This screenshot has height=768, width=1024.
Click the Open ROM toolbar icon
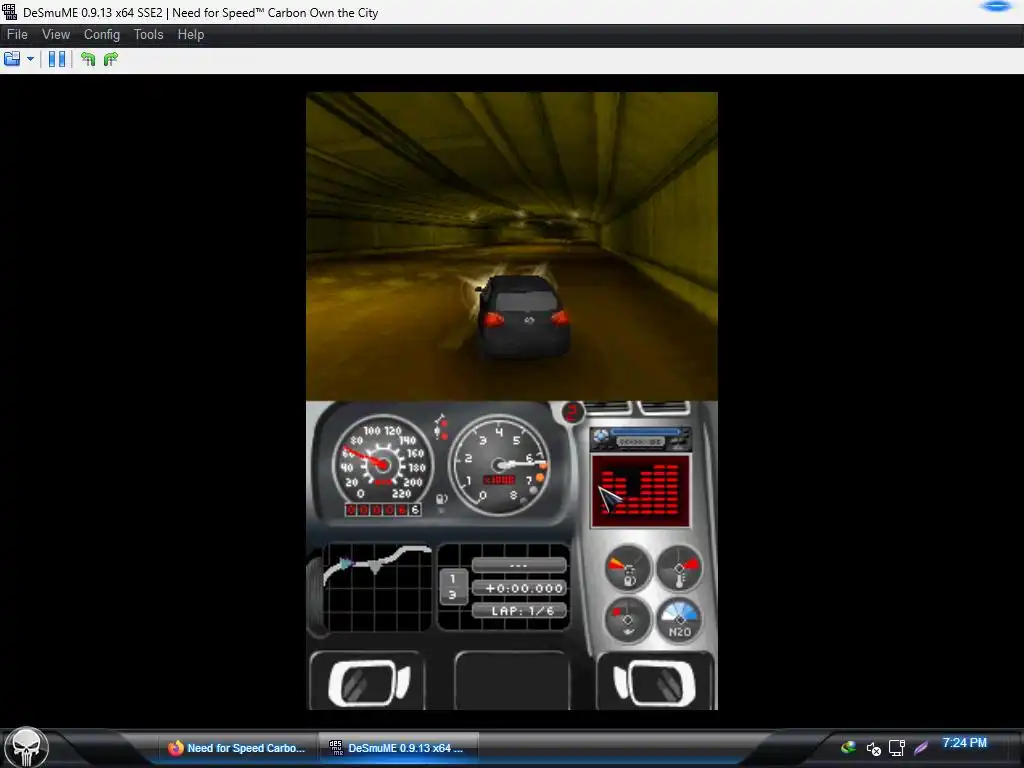point(12,59)
